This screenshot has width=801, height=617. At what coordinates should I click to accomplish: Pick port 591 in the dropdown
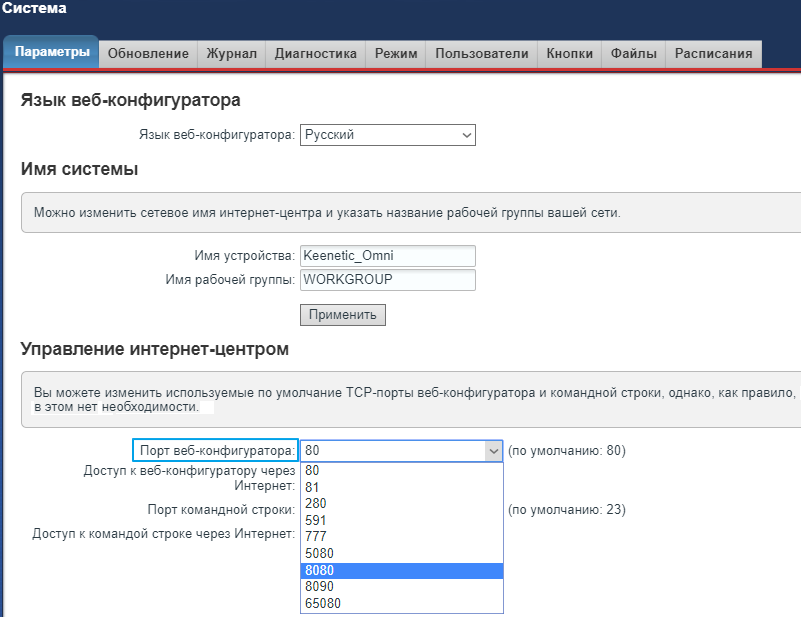pyautogui.click(x=401, y=520)
